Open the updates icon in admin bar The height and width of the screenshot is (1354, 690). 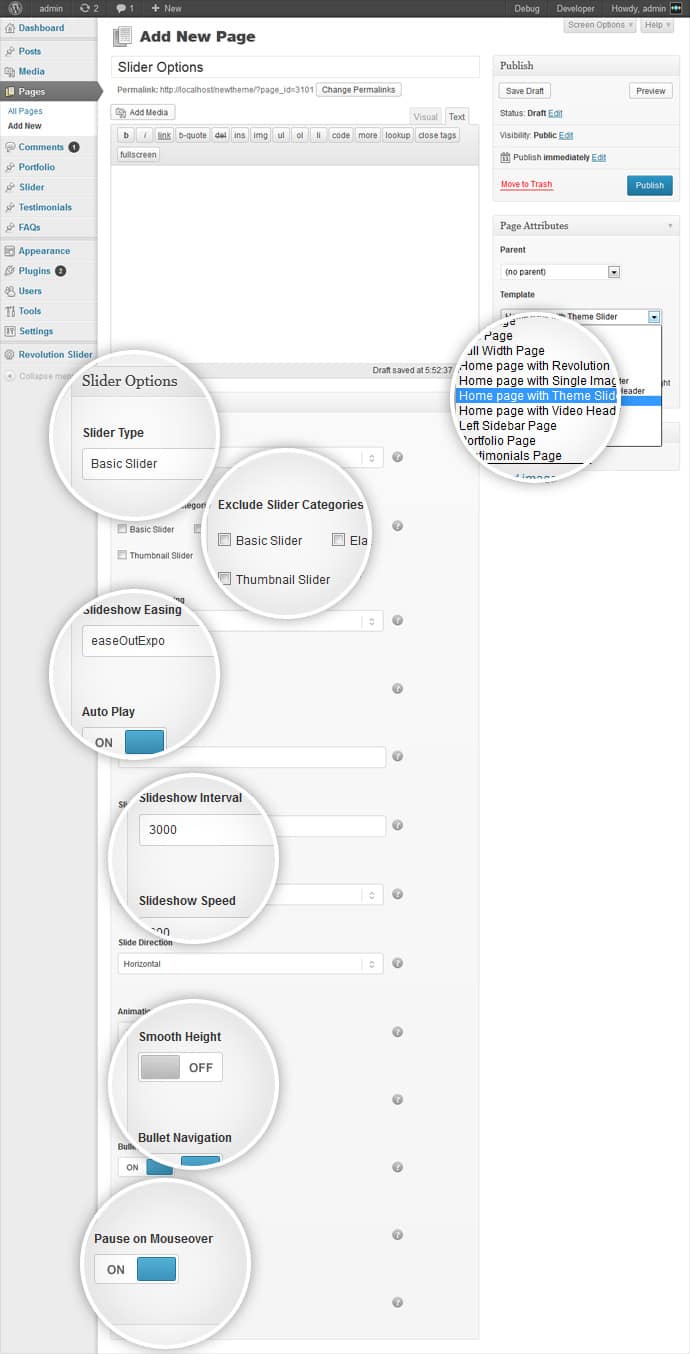(89, 8)
